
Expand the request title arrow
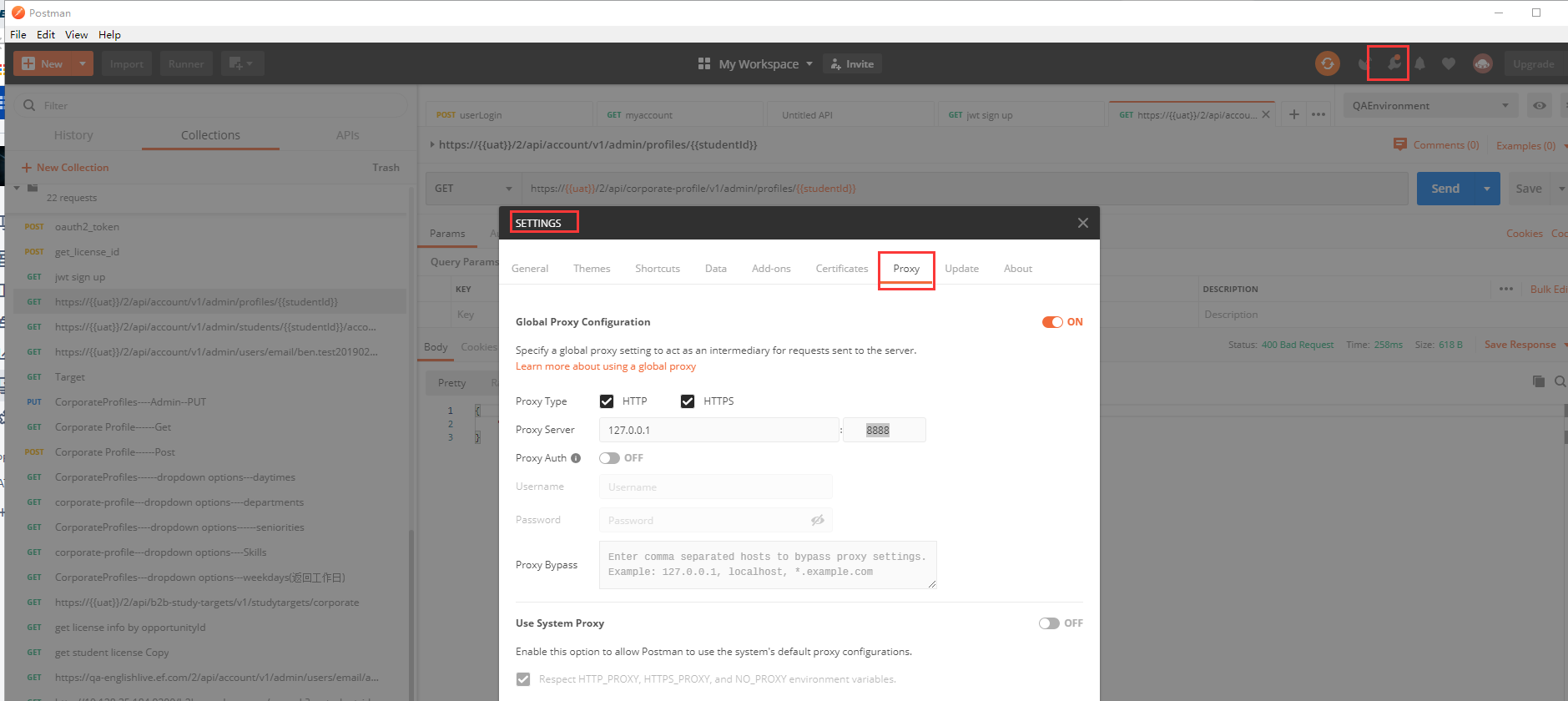(x=432, y=144)
